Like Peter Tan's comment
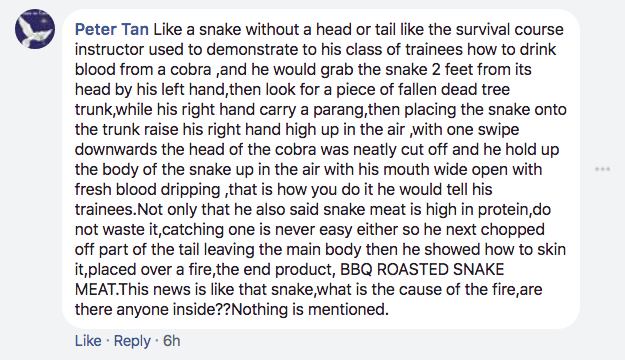625x360 pixels. [88, 341]
